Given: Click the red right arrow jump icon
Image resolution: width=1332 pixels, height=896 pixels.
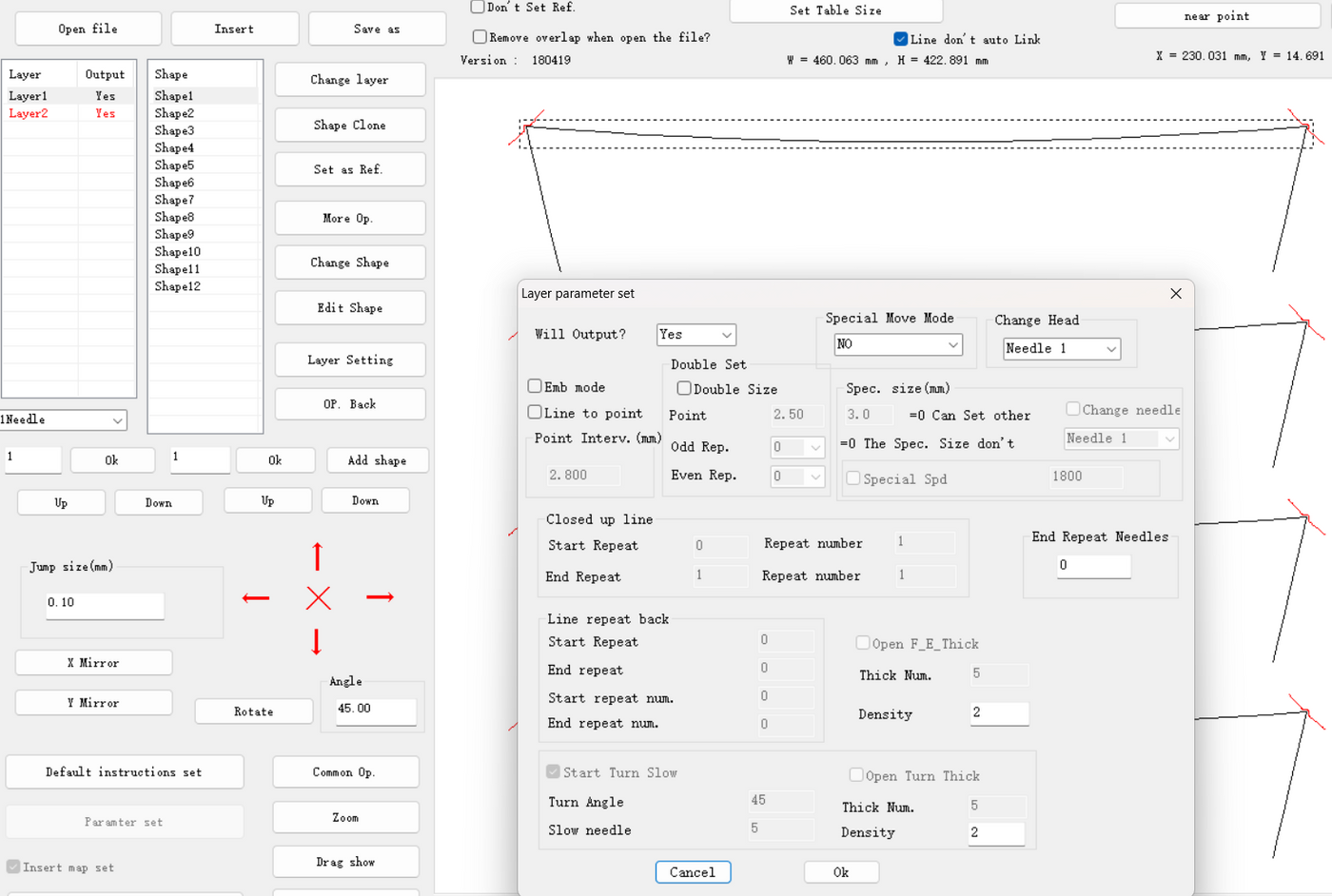Looking at the screenshot, I should coord(380,597).
